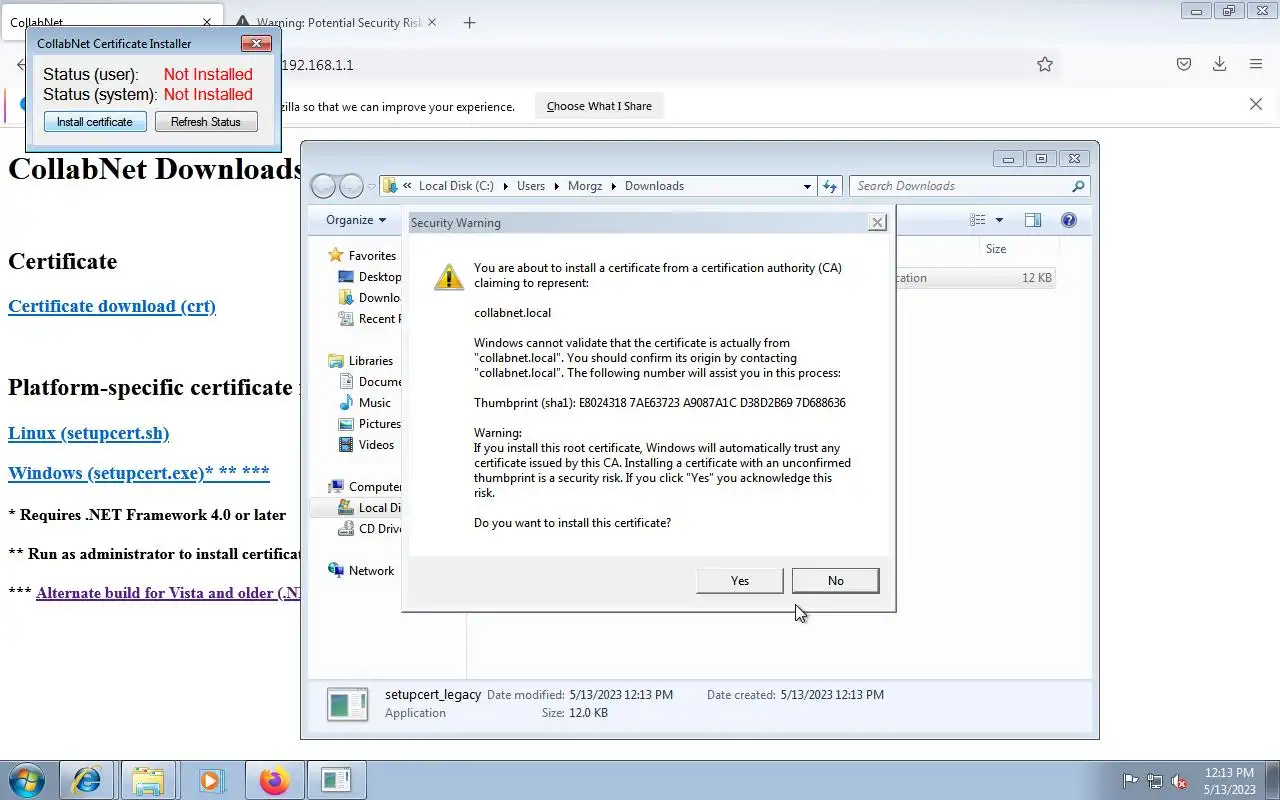The image size is (1280, 800).
Task: Open CD Drive in navigation pane
Action: tap(379, 529)
